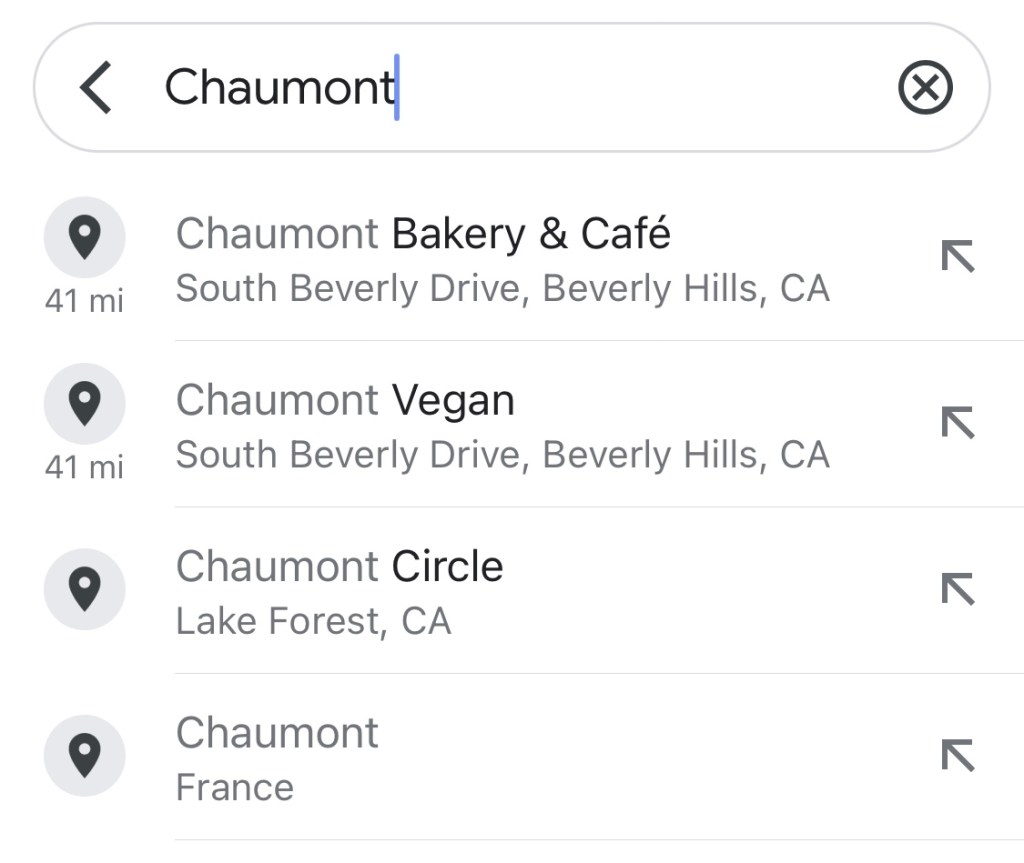The width and height of the screenshot is (1024, 863).
Task: Fill search with Chaumont Vegan arrow
Action: [x=957, y=423]
